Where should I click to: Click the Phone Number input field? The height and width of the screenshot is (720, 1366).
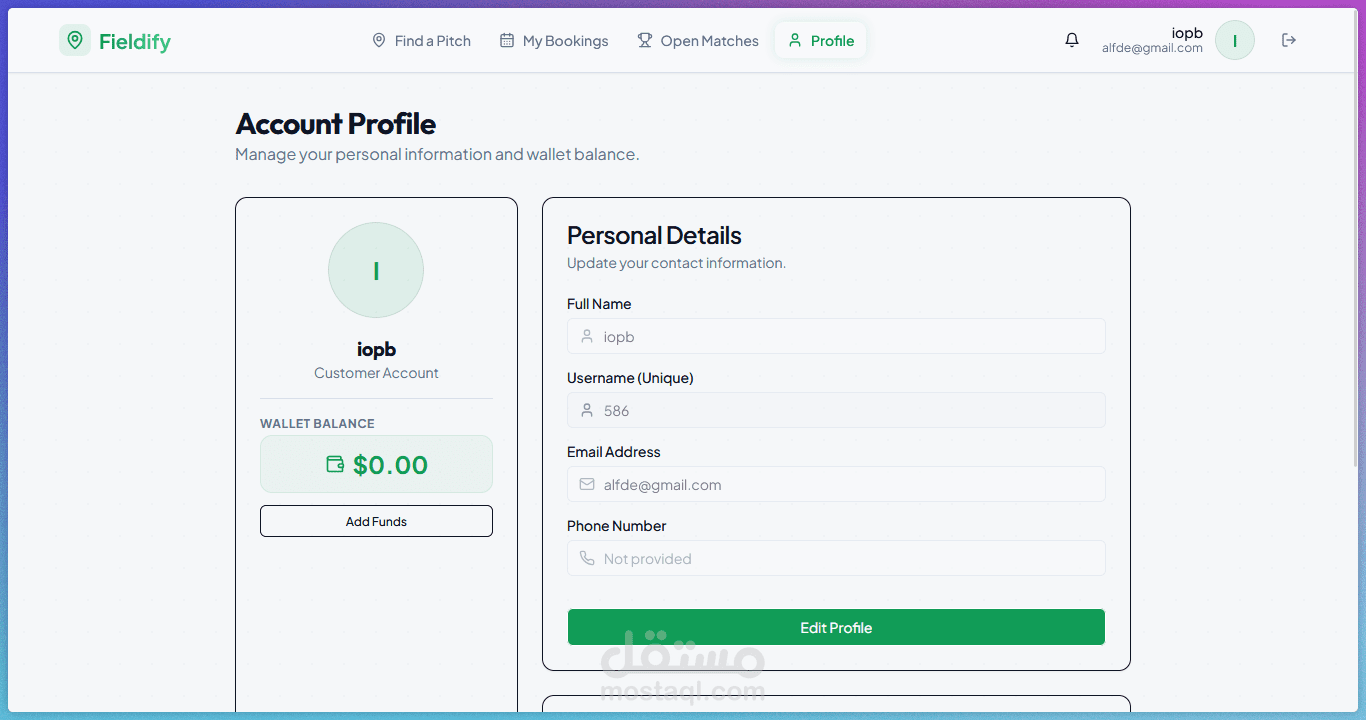[x=850, y=559]
